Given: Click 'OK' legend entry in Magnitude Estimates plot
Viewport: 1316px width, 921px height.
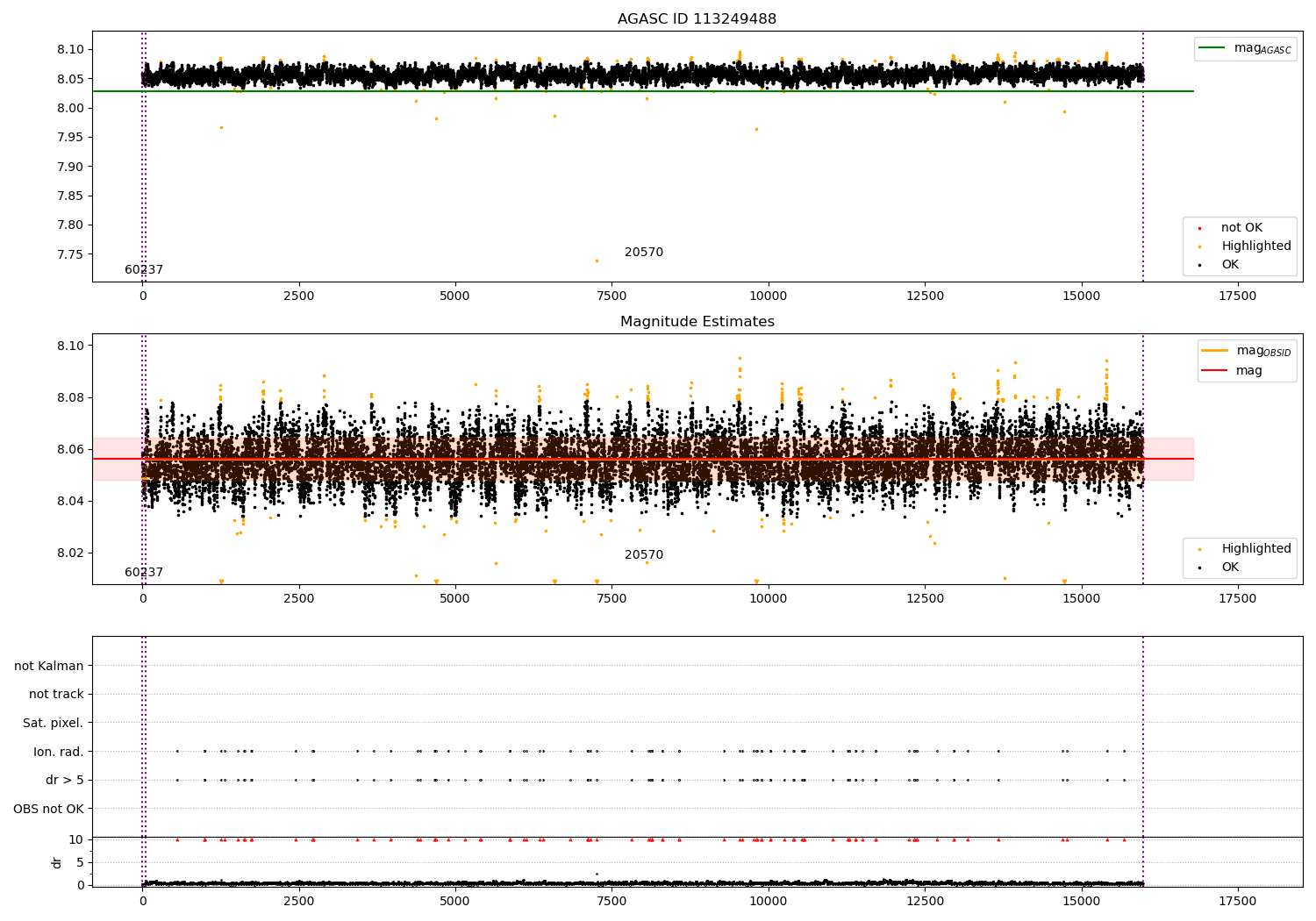Looking at the screenshot, I should [1230, 568].
